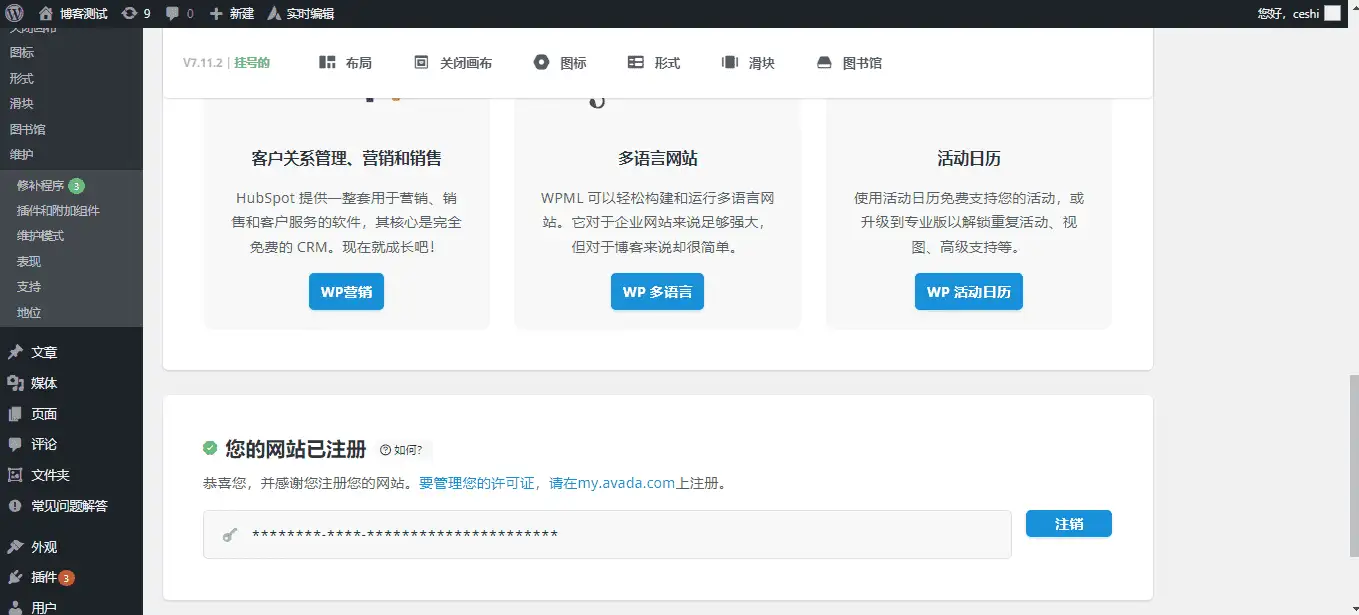This screenshot has height=615, width=1359.
Task: Switch to the 布局 tab
Action: point(345,63)
